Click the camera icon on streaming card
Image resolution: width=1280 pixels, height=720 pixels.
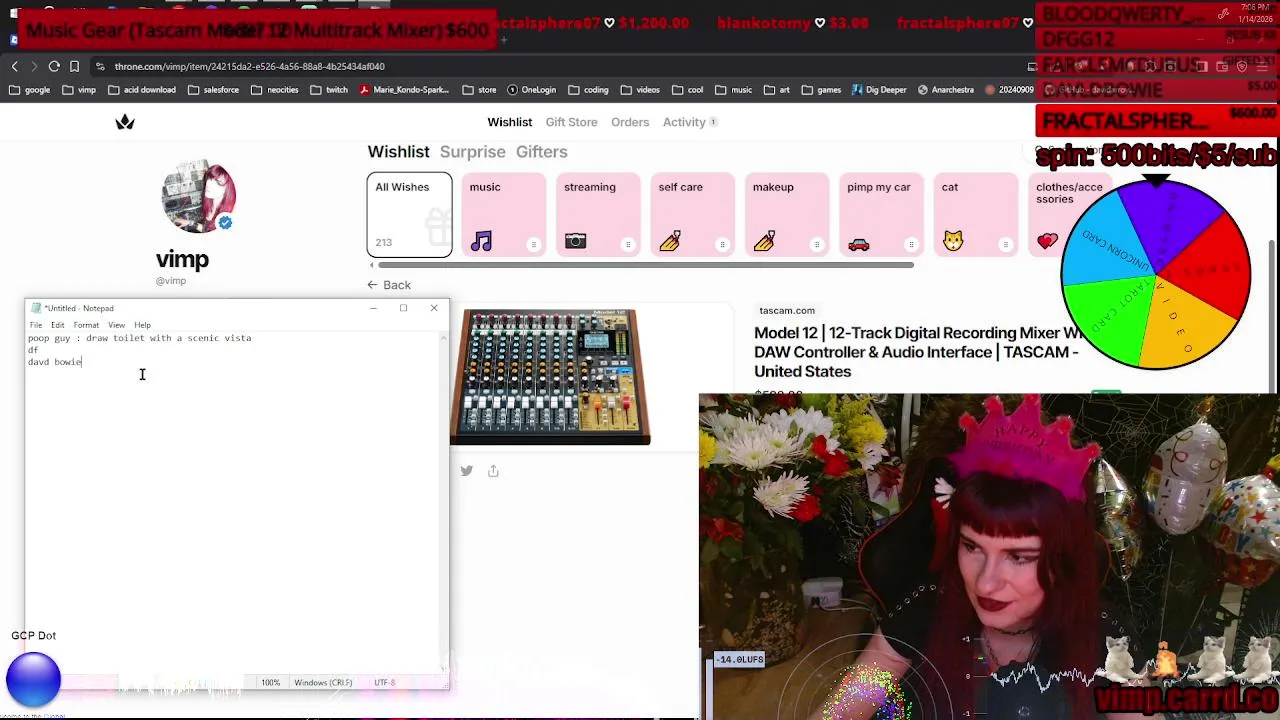coord(575,241)
